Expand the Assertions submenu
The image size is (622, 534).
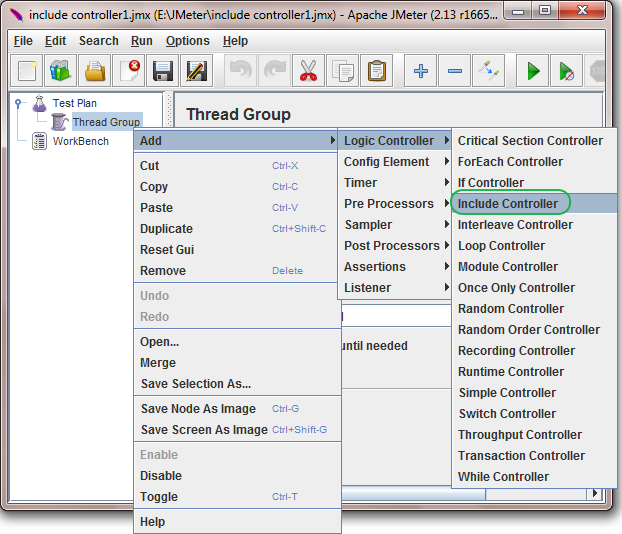point(394,267)
